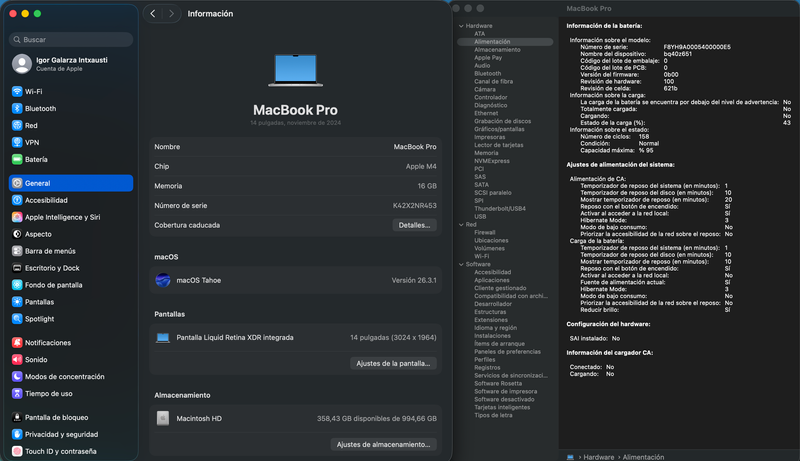Open Apple Intelligence y Siri icon
The height and width of the screenshot is (461, 800).
click(x=17, y=217)
